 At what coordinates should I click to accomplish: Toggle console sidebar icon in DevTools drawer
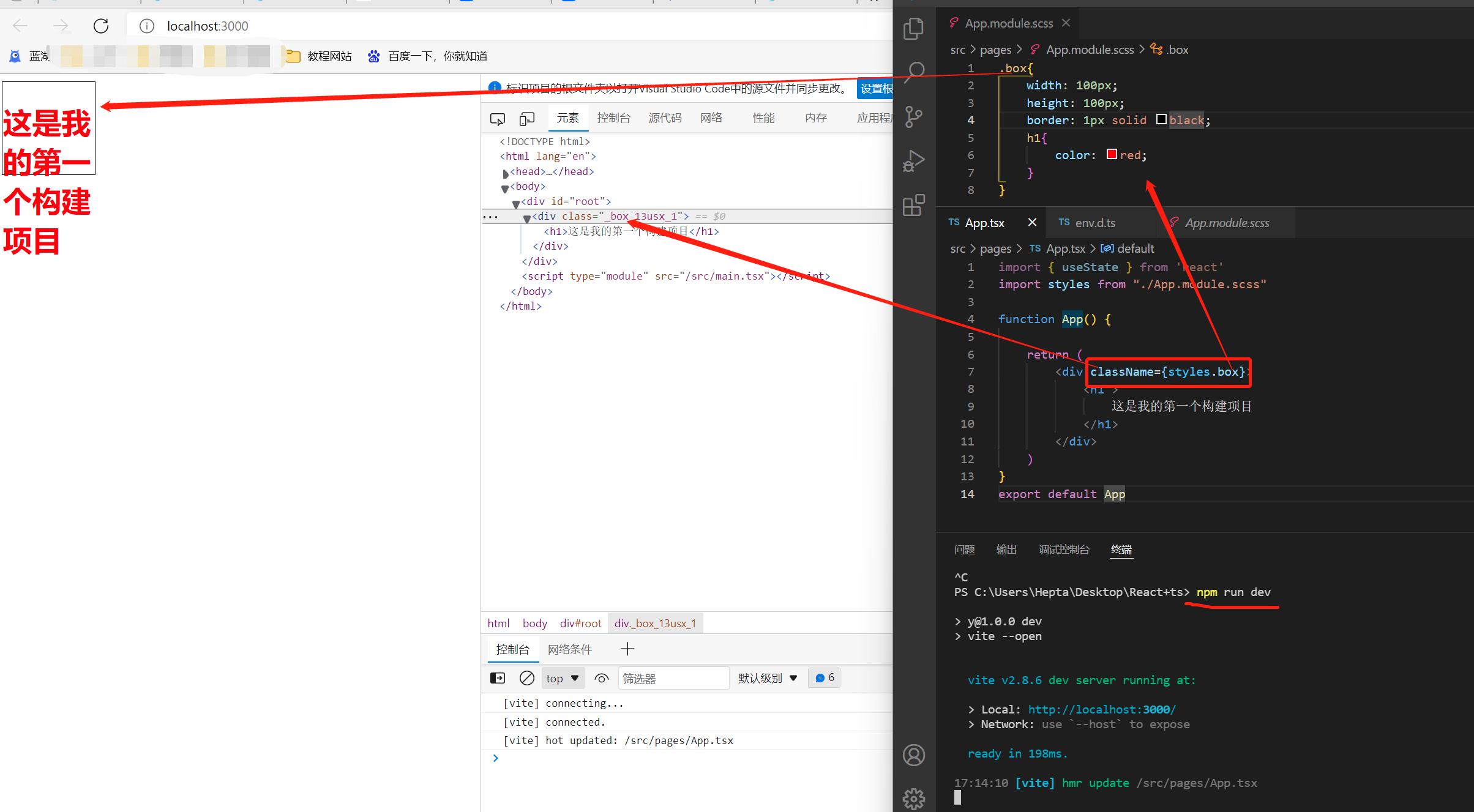click(498, 678)
